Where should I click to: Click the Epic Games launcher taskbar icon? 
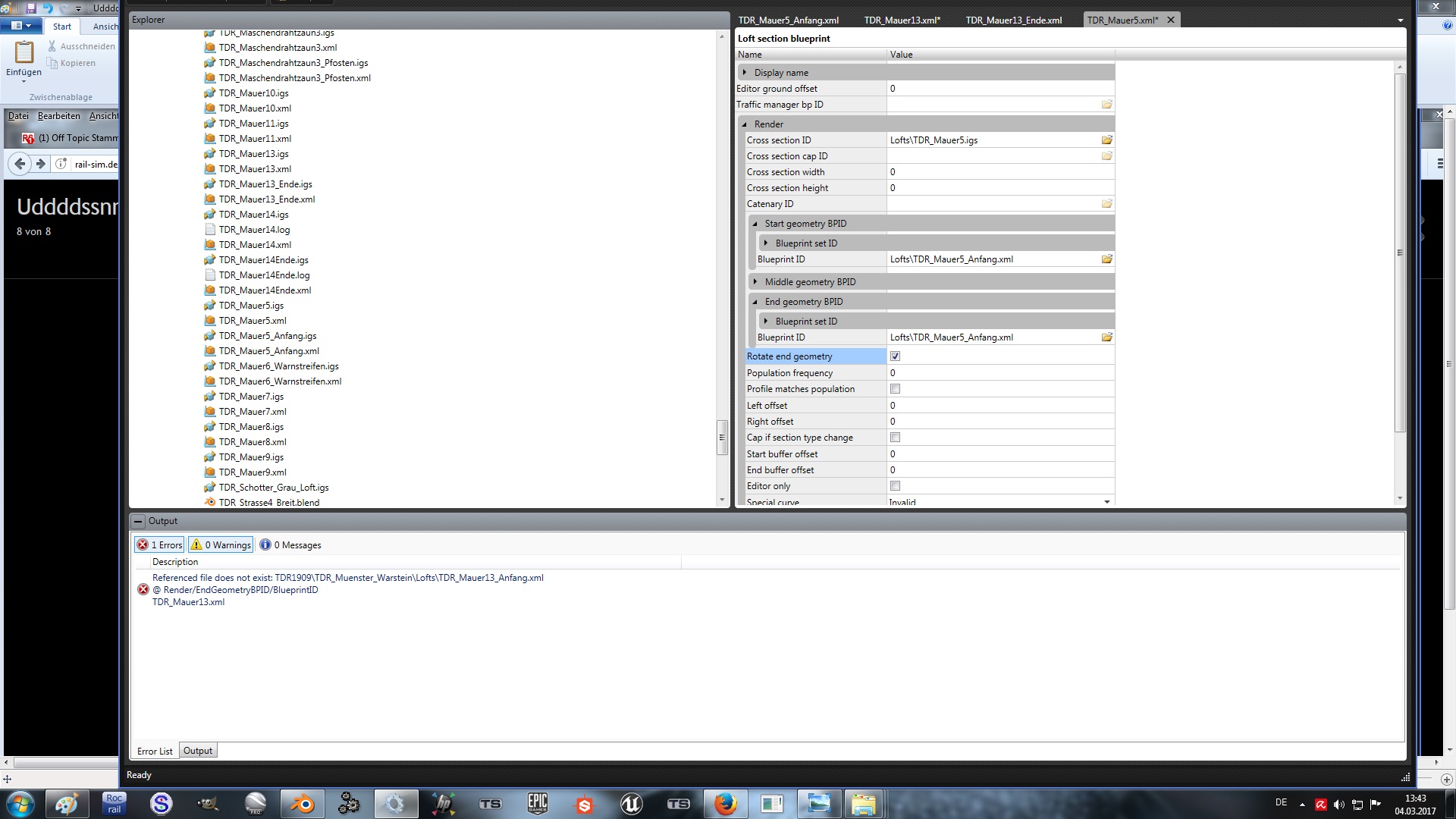(537, 803)
